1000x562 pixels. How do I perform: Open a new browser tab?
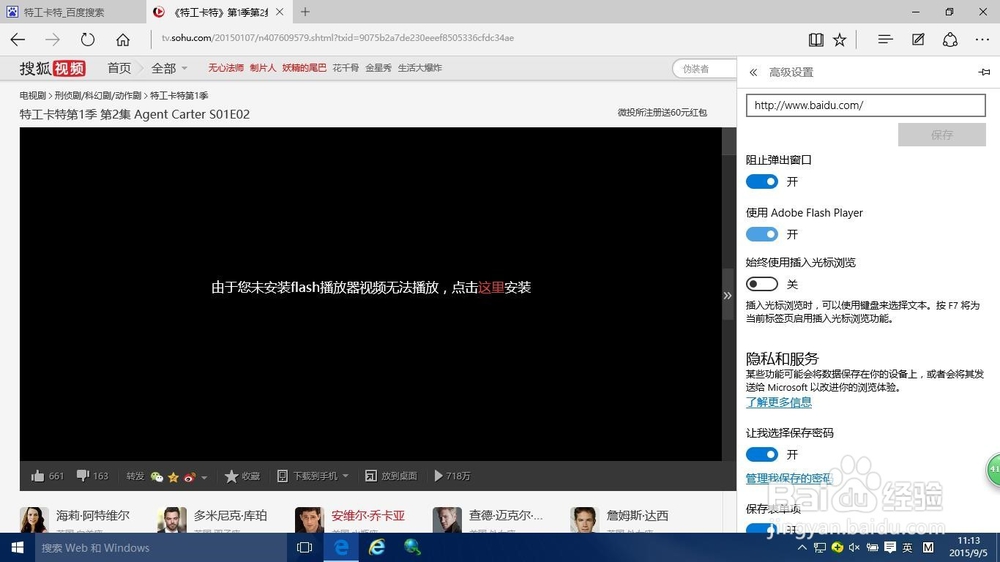click(x=305, y=12)
